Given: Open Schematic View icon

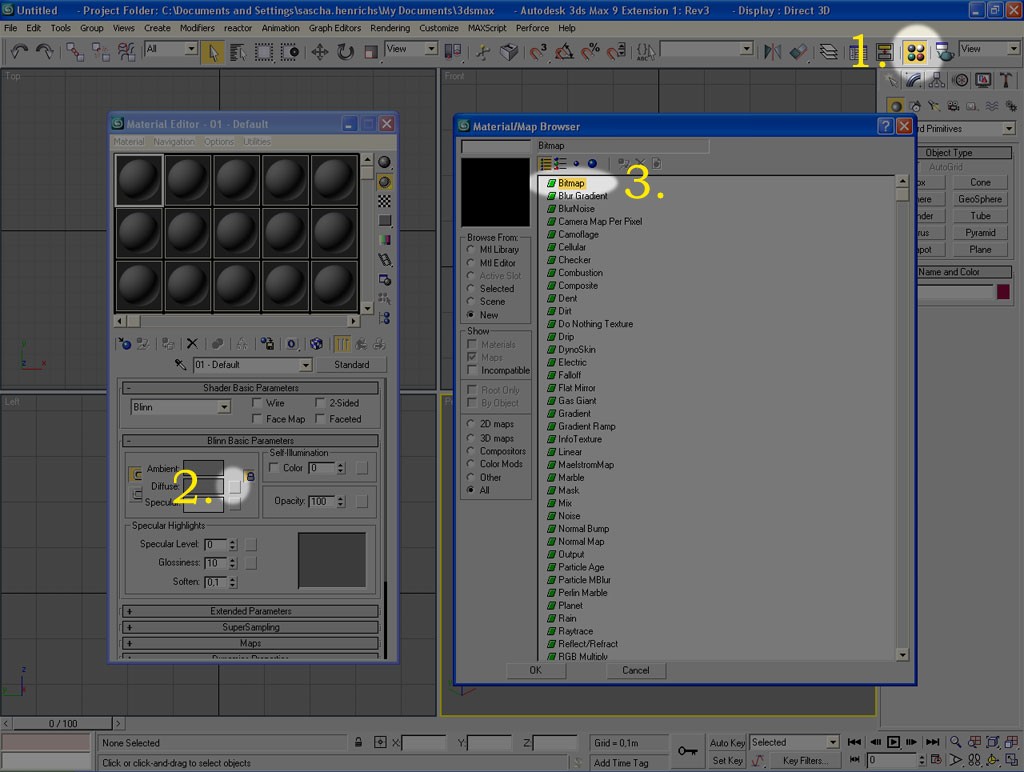Looking at the screenshot, I should pos(884,52).
